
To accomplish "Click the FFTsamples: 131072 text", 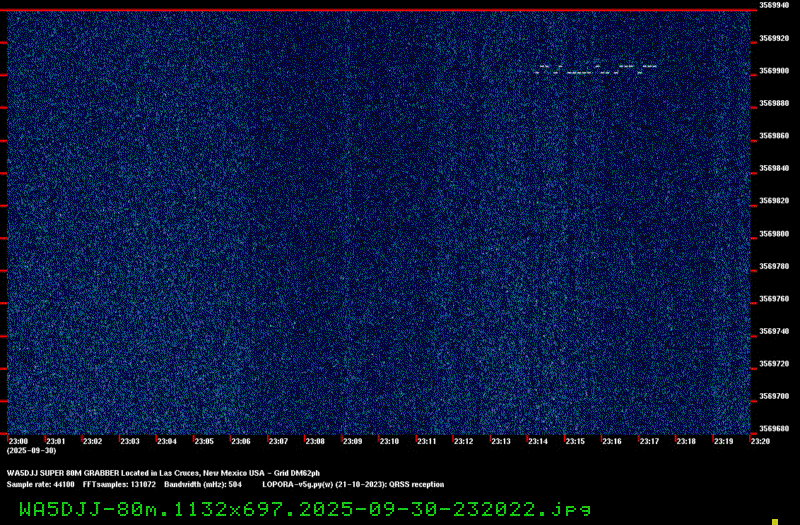I will [119, 484].
